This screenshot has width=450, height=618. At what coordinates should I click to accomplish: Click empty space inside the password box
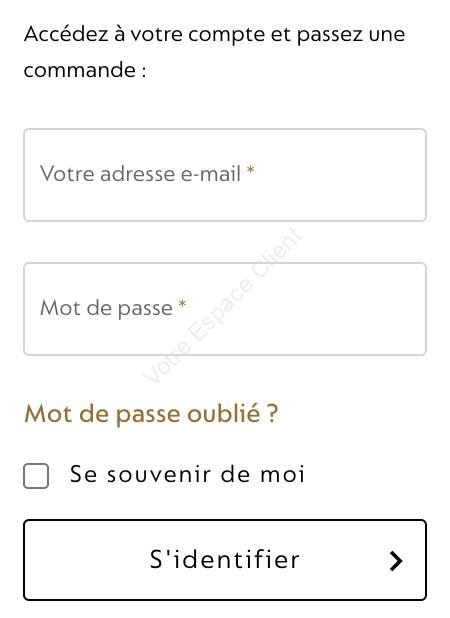point(315,309)
